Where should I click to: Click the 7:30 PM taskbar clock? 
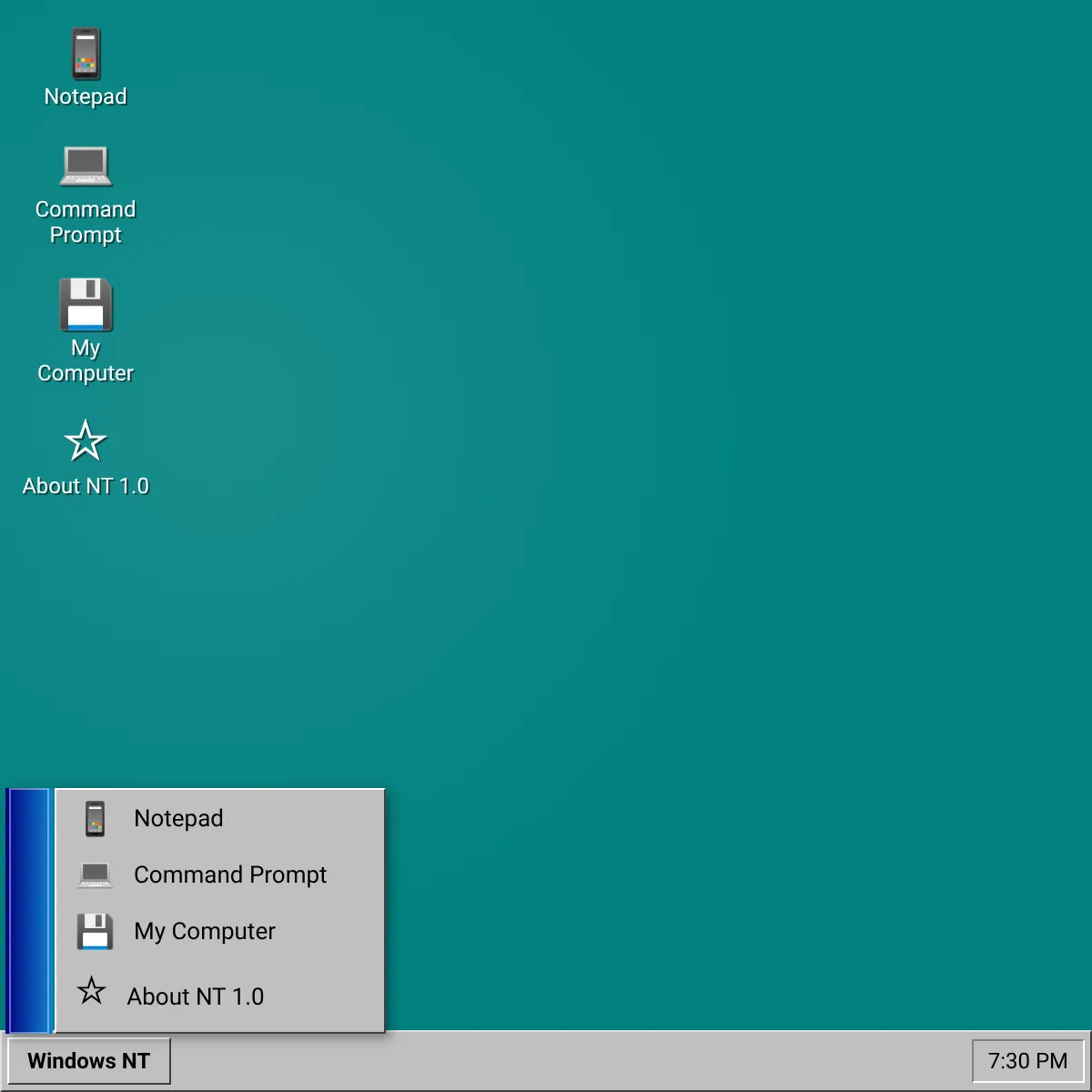point(1028,1061)
